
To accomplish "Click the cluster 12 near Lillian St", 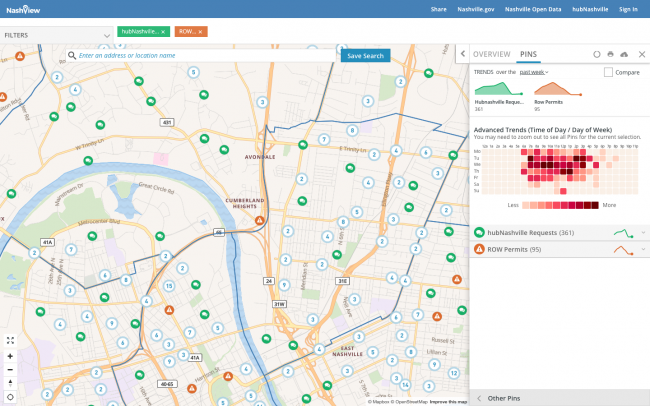I will point(454,373).
